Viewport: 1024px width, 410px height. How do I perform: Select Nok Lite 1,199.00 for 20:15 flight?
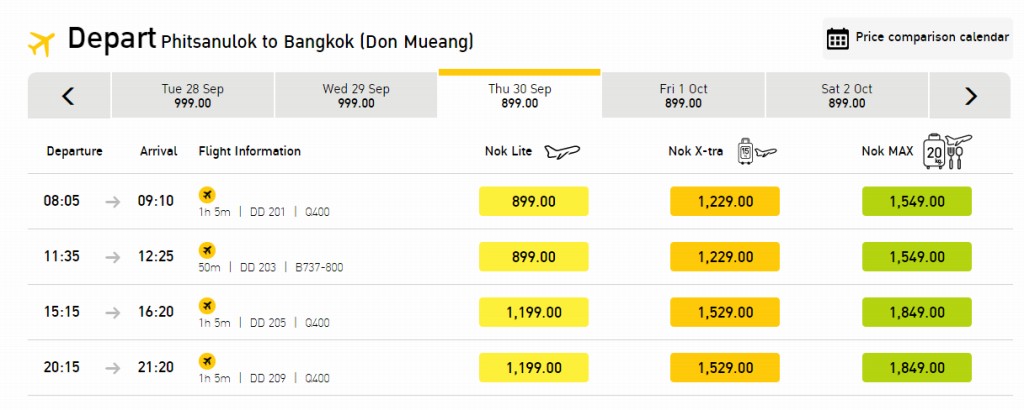click(x=534, y=368)
